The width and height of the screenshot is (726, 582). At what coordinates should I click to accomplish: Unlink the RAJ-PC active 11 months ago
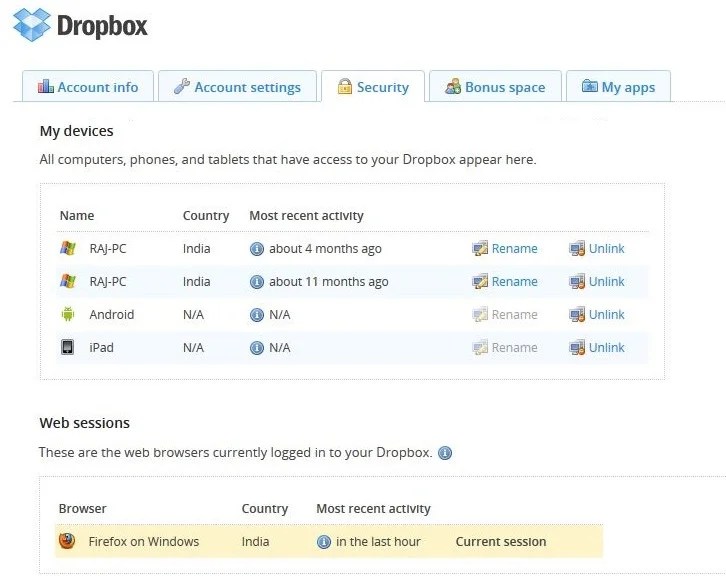(607, 282)
